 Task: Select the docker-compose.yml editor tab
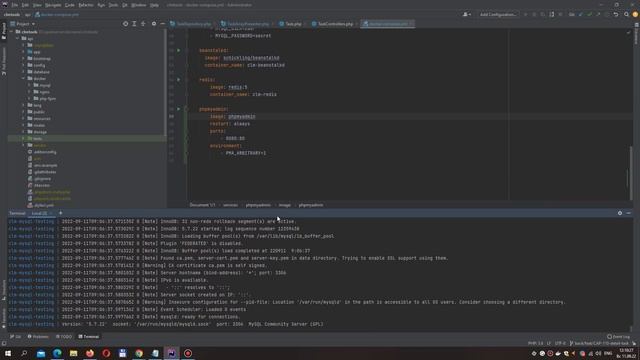(388, 24)
